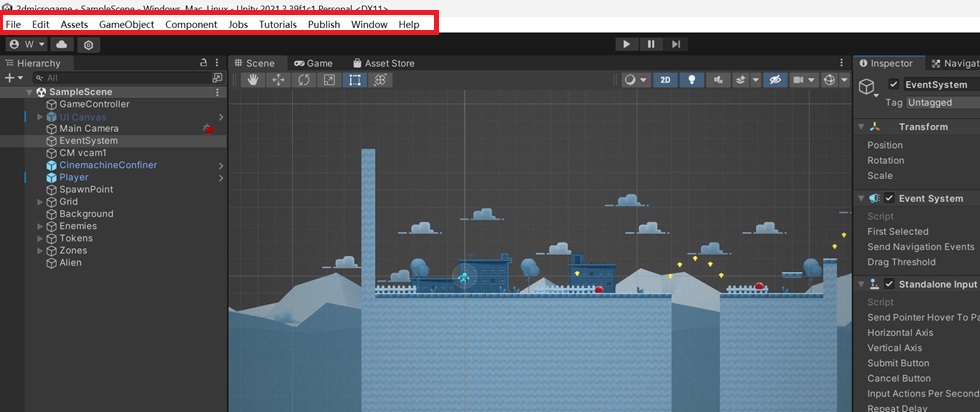The image size is (980, 412).
Task: Expand Grid in Hierarchy
Action: point(40,202)
